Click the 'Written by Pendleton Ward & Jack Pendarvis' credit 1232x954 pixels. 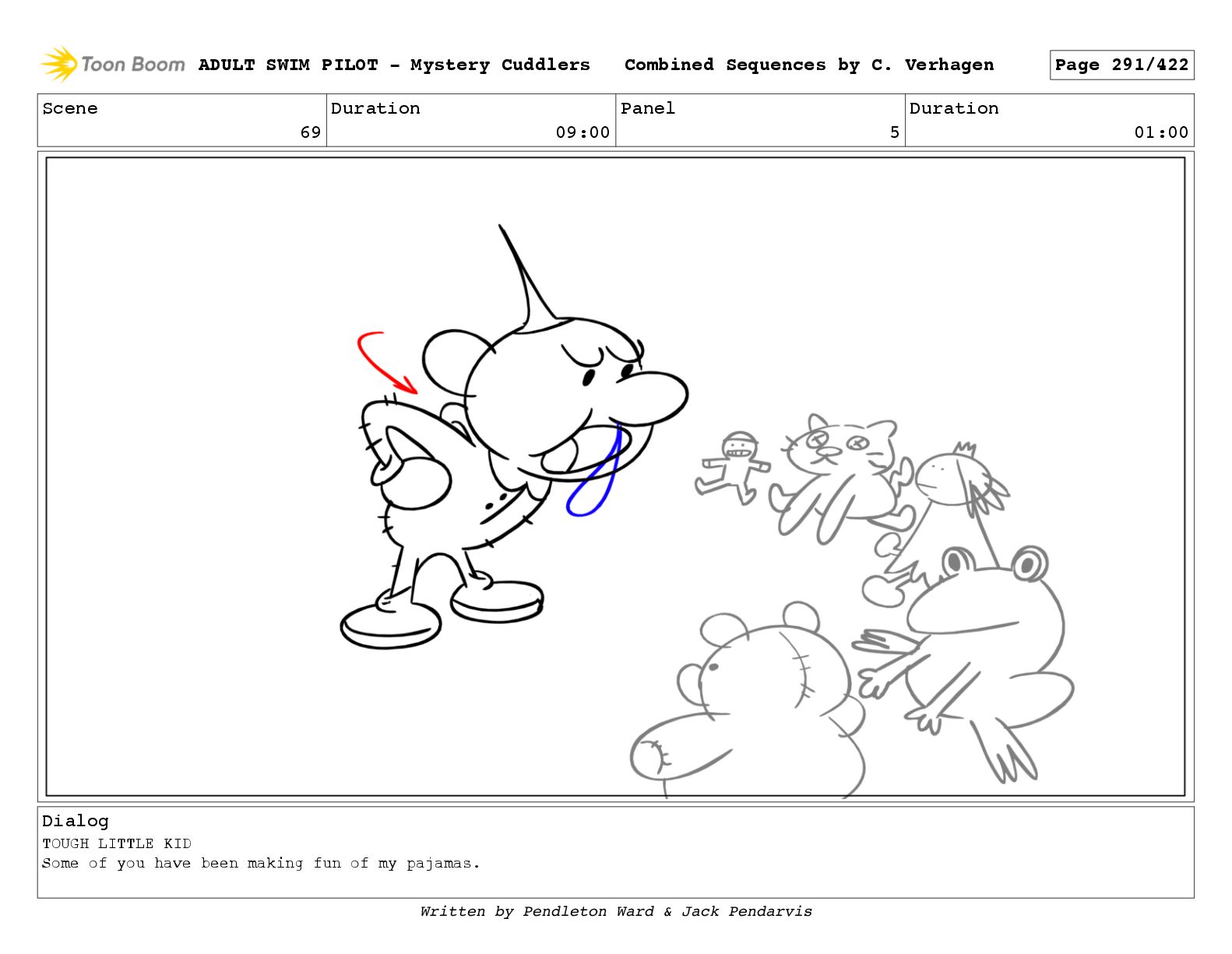[616, 911]
